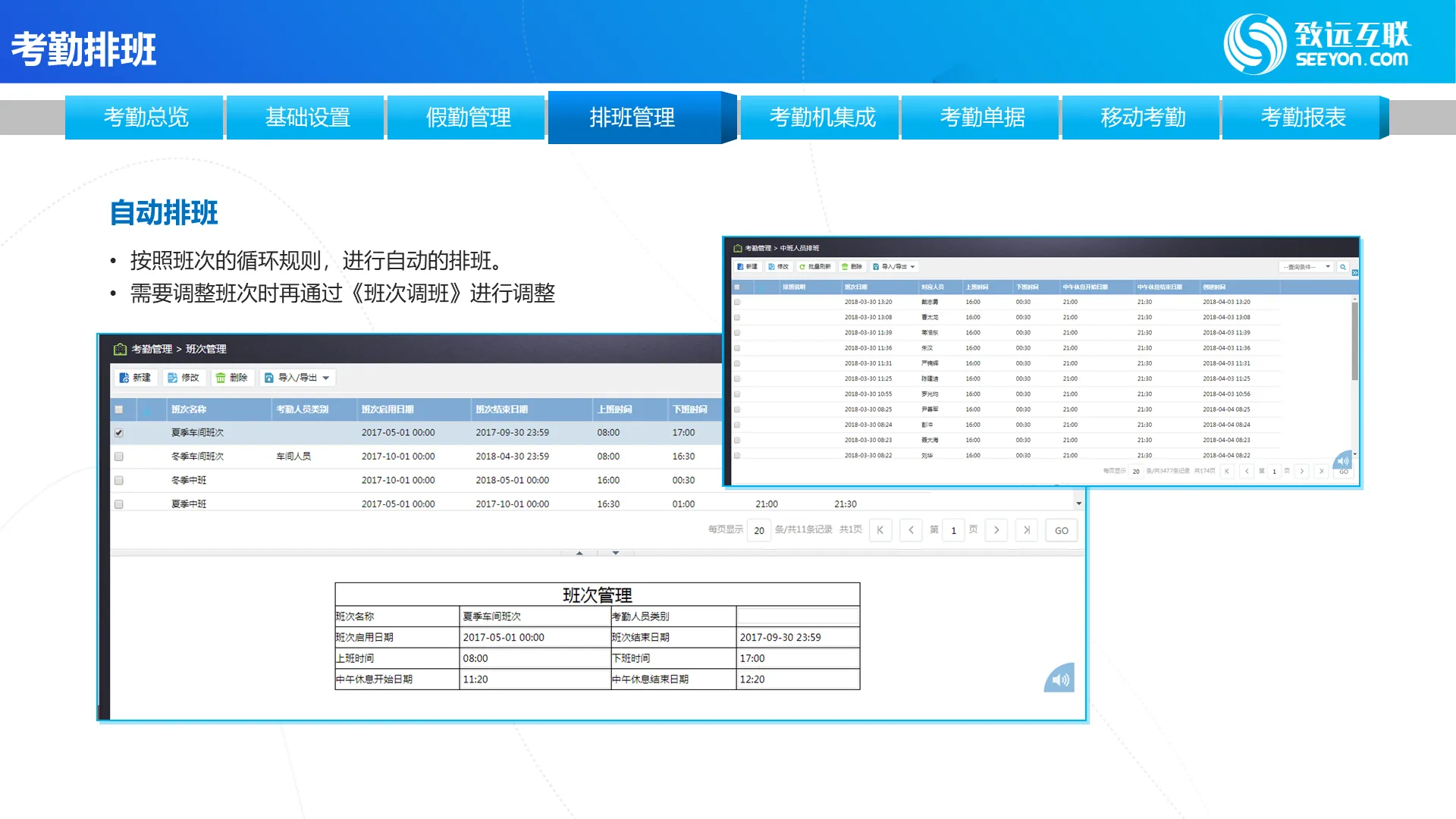Open the 考勤单据 tab
Image resolution: width=1456 pixels, height=819 pixels.
[x=982, y=118]
